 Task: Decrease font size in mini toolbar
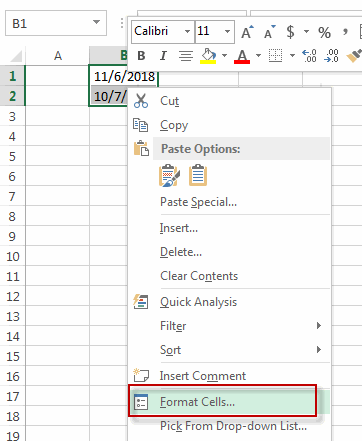pyautogui.click(x=269, y=32)
